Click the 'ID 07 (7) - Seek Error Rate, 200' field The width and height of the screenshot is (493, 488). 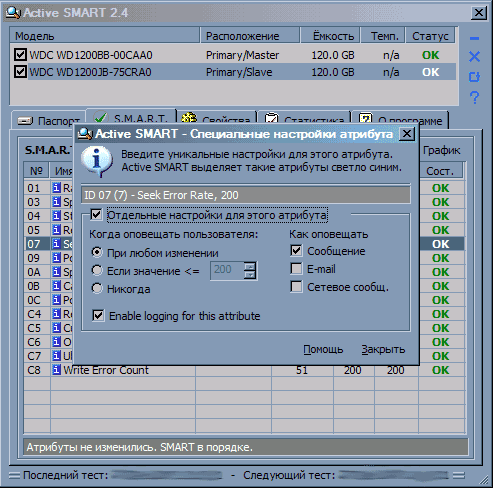pyautogui.click(x=246, y=195)
